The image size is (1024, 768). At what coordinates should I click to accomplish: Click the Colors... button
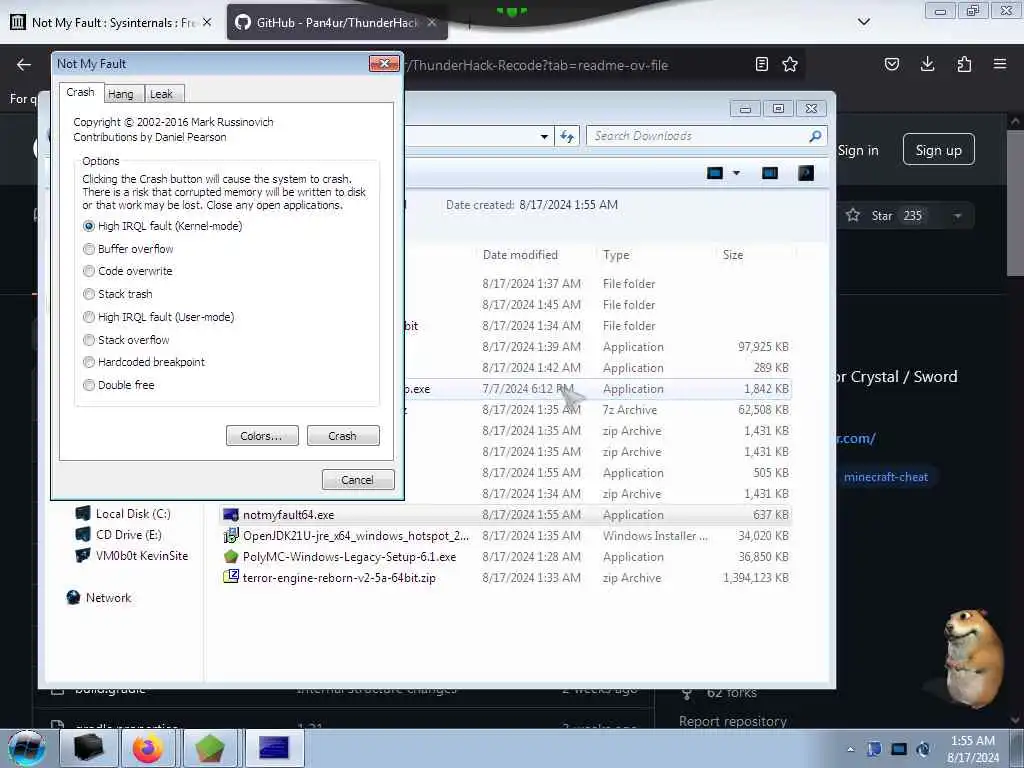click(x=262, y=436)
